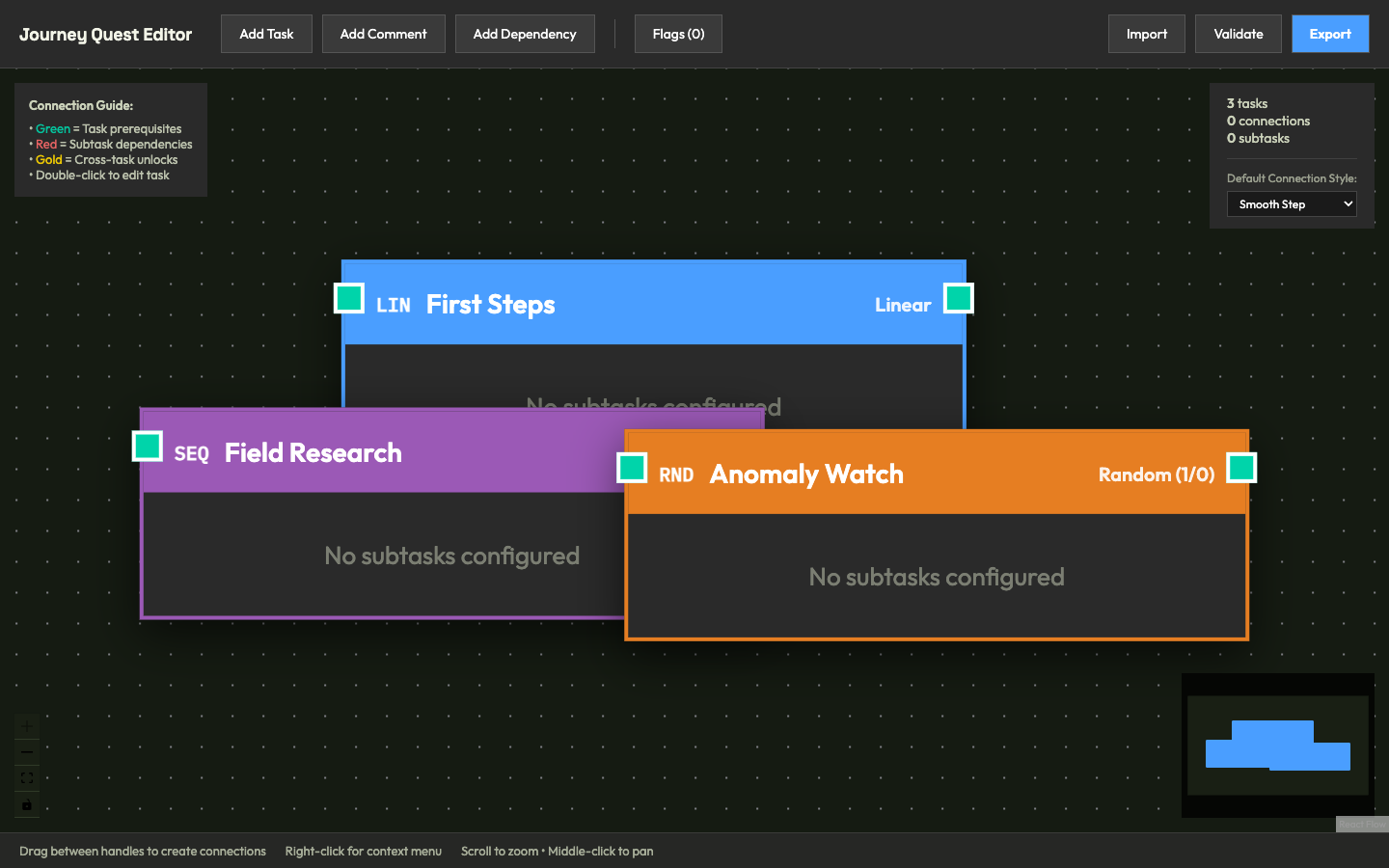Screen dimensions: 1389x868
Task: Select the Field Research task title
Action: (313, 453)
